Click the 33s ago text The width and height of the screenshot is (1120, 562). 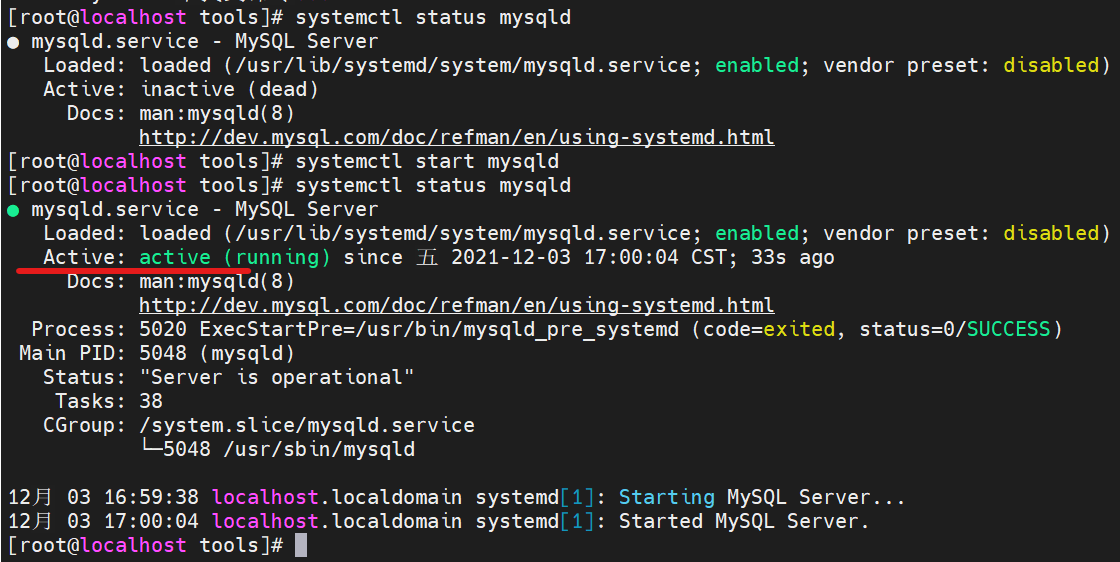point(793,257)
